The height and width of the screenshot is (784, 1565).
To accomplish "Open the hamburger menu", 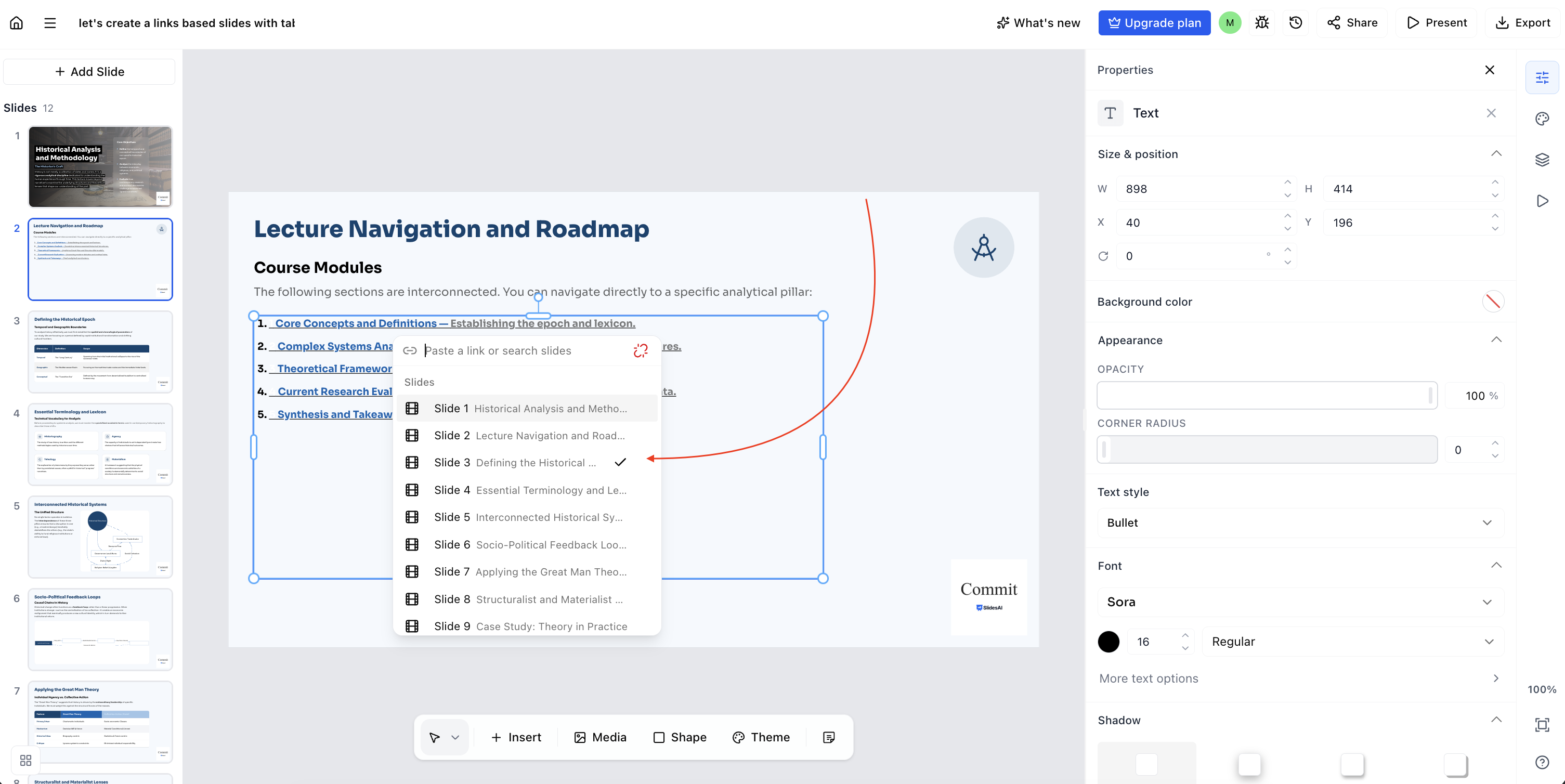I will tap(50, 23).
